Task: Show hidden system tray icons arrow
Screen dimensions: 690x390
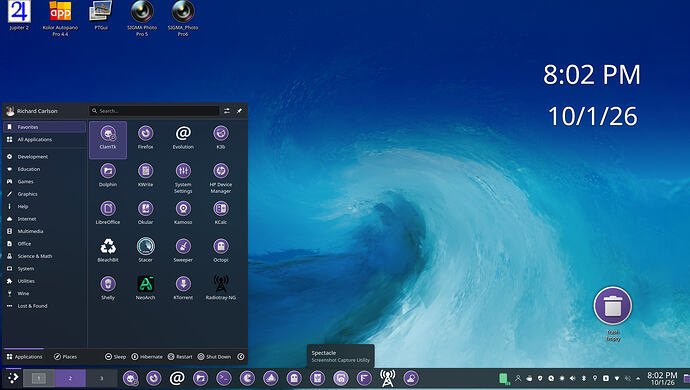Action: click(638, 378)
